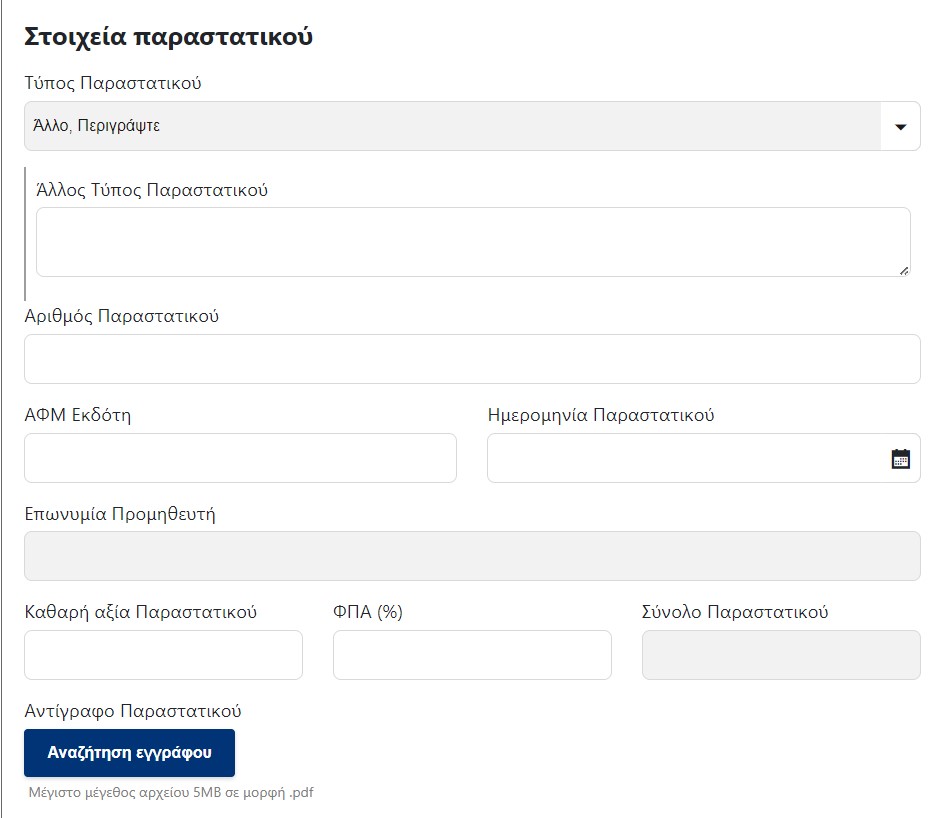
Task: Click the Αντίγραφο Παραστατικού label
Action: click(x=133, y=711)
